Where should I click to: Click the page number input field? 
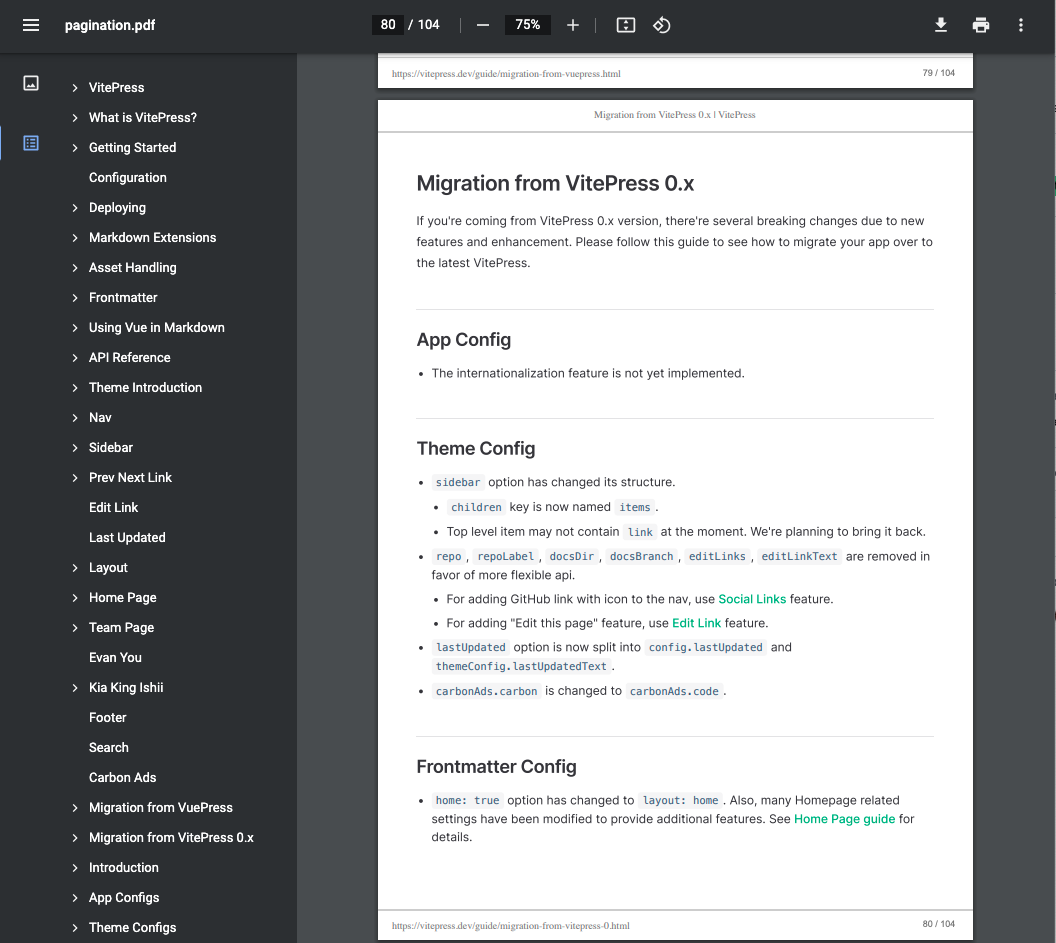pos(388,24)
